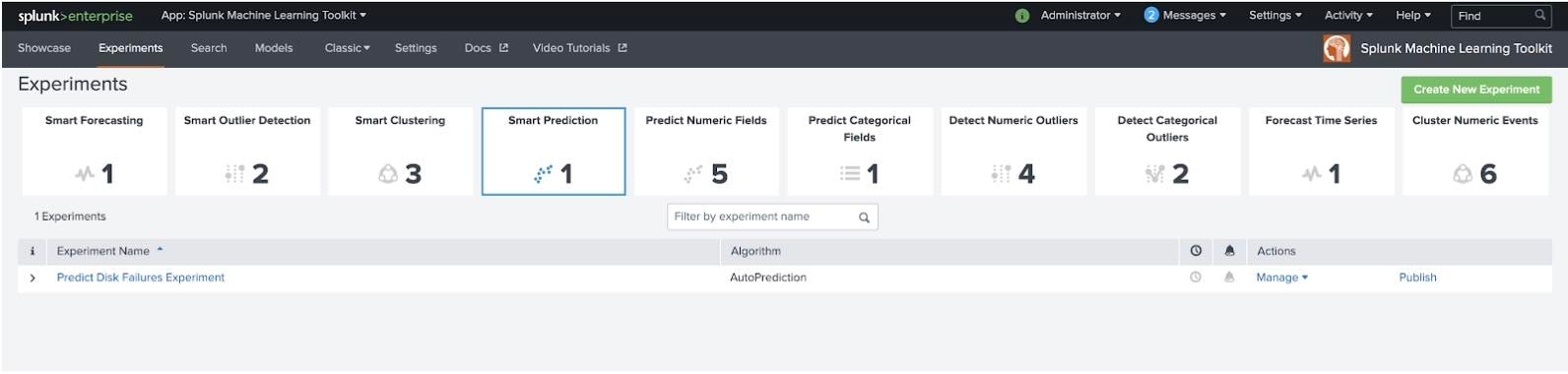Expand the Predict Disk Failures Experiment row
This screenshot has height=374, width=1568.
pos(33,279)
